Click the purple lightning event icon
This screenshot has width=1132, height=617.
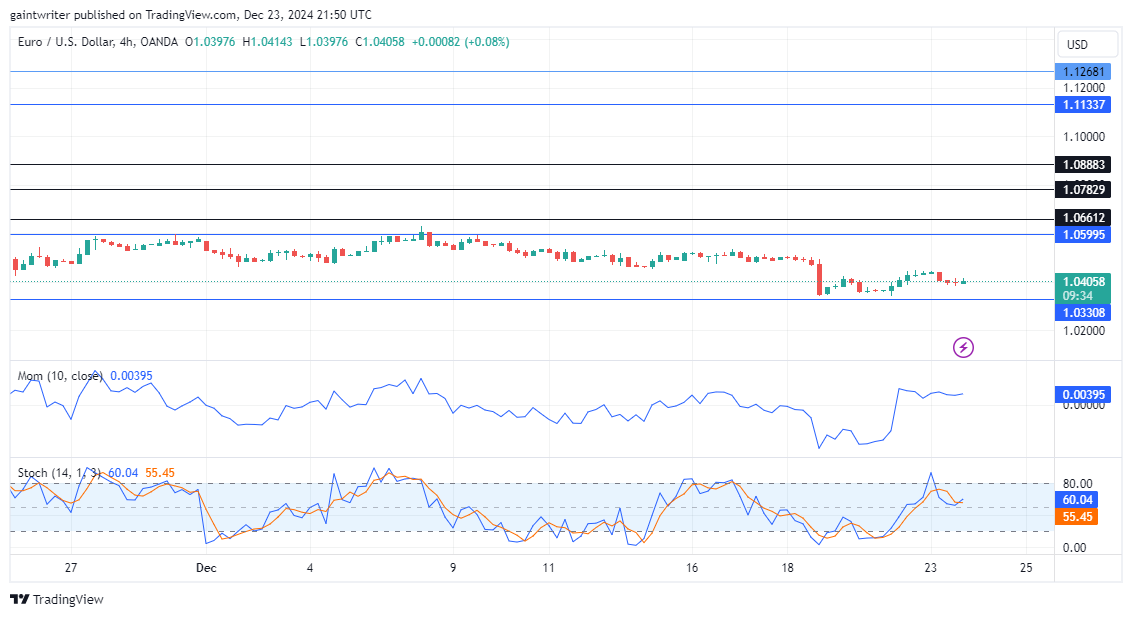(x=963, y=348)
